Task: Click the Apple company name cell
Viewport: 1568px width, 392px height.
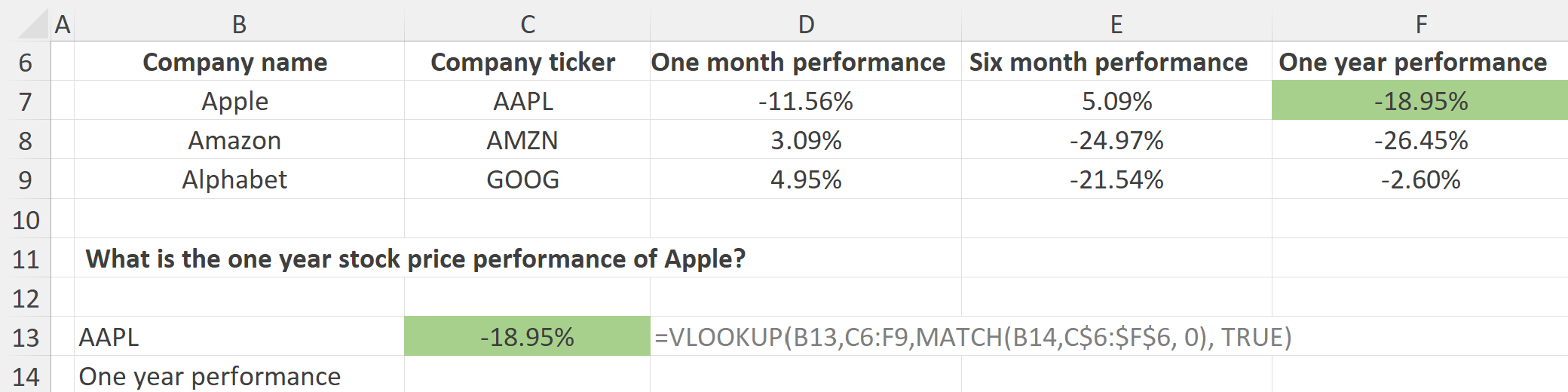Action: (235, 101)
